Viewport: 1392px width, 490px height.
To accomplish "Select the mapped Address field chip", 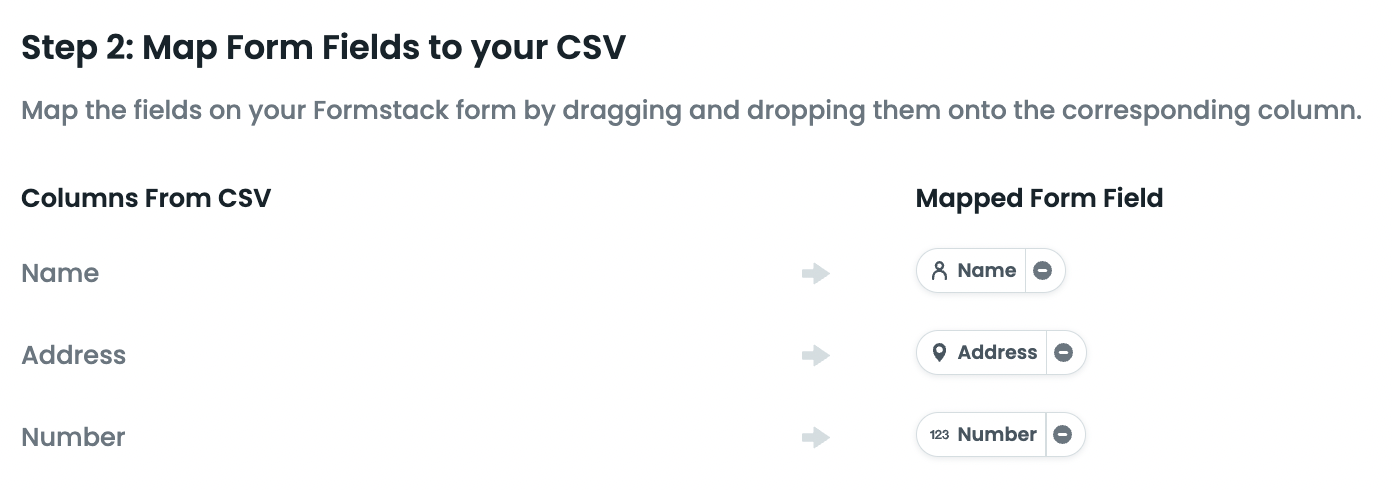I will tap(997, 353).
